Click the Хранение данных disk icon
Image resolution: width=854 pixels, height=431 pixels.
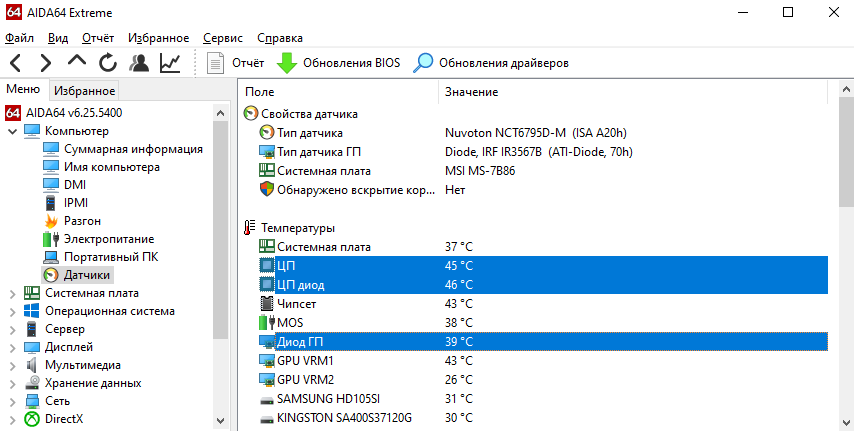click(x=32, y=383)
